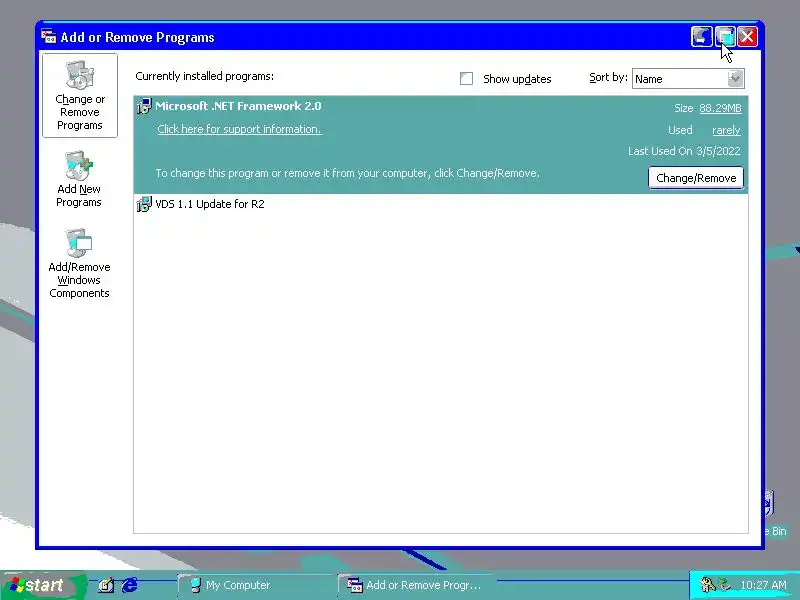Screen dimensions: 800x600
Task: Click the second system tray icon
Action: tap(725, 585)
